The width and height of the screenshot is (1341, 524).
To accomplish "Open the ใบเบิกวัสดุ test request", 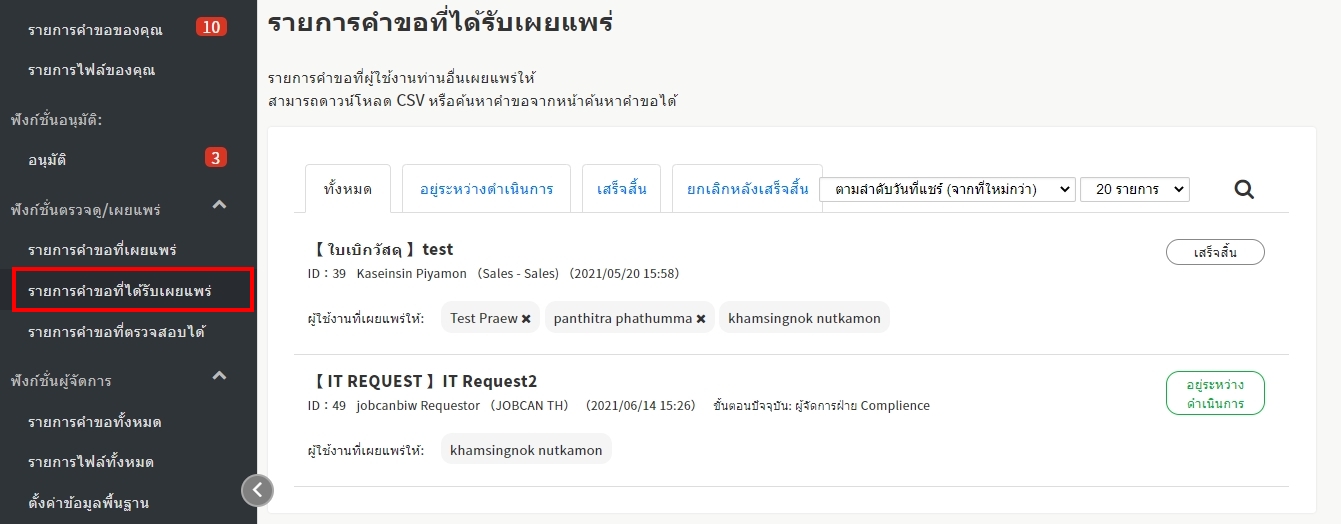I will tap(383, 249).
